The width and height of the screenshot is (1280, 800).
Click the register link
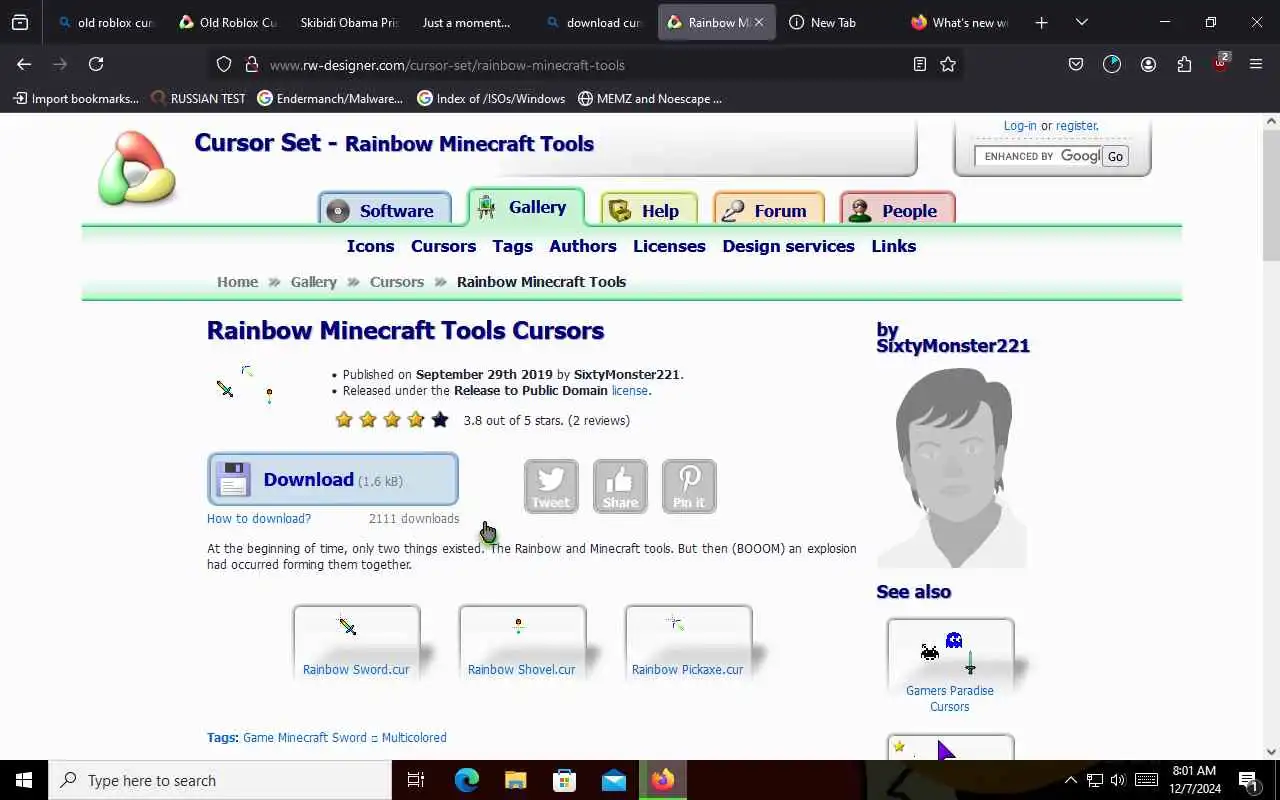pos(1076,126)
